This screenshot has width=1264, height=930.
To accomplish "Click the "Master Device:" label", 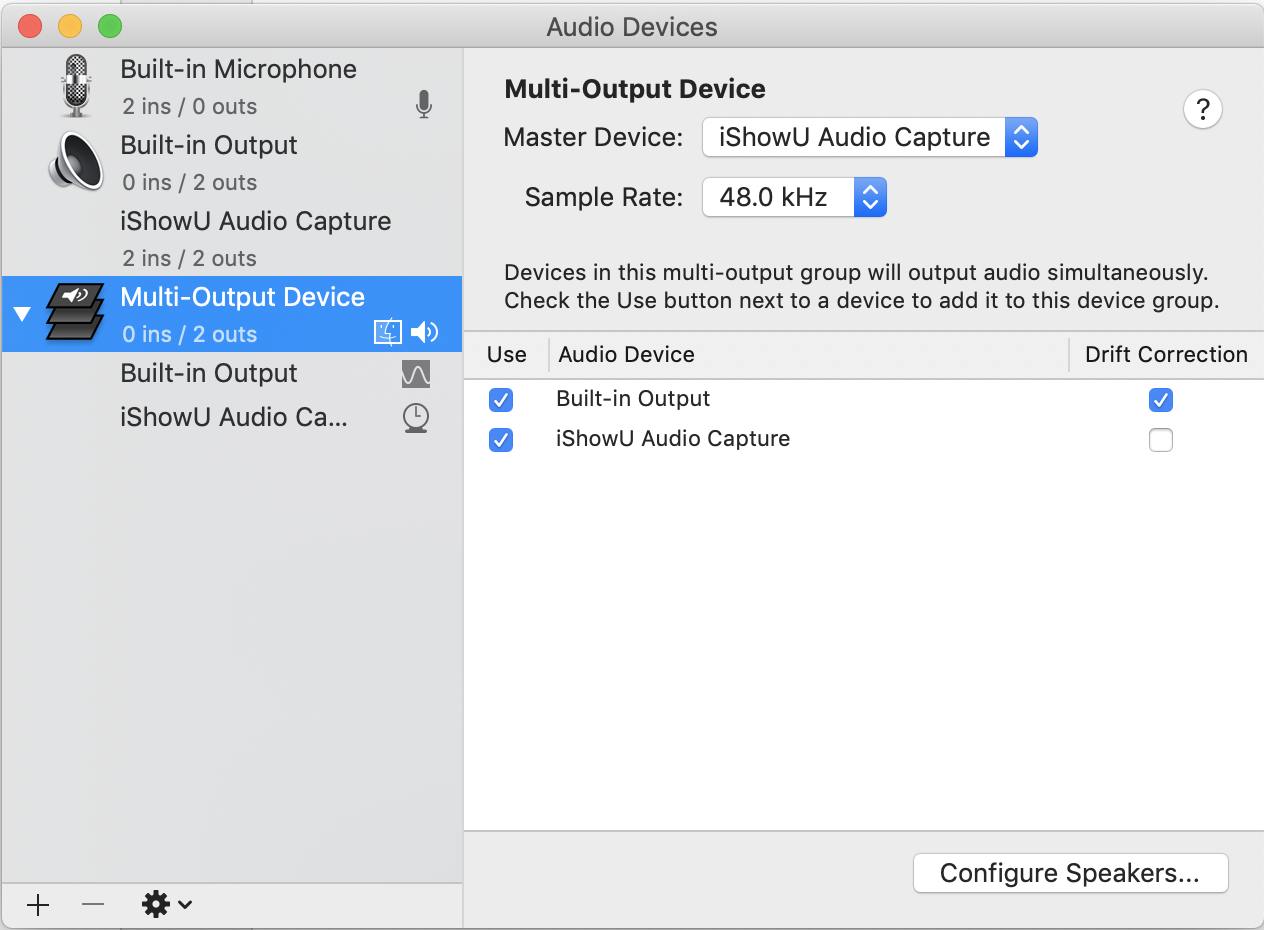I will (x=594, y=137).
